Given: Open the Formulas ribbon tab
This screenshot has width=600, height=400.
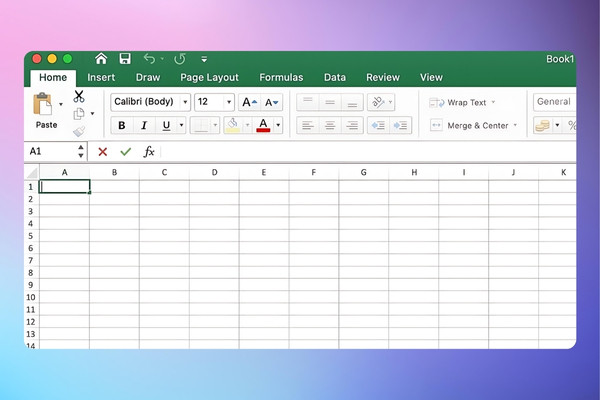Looking at the screenshot, I should (x=281, y=77).
